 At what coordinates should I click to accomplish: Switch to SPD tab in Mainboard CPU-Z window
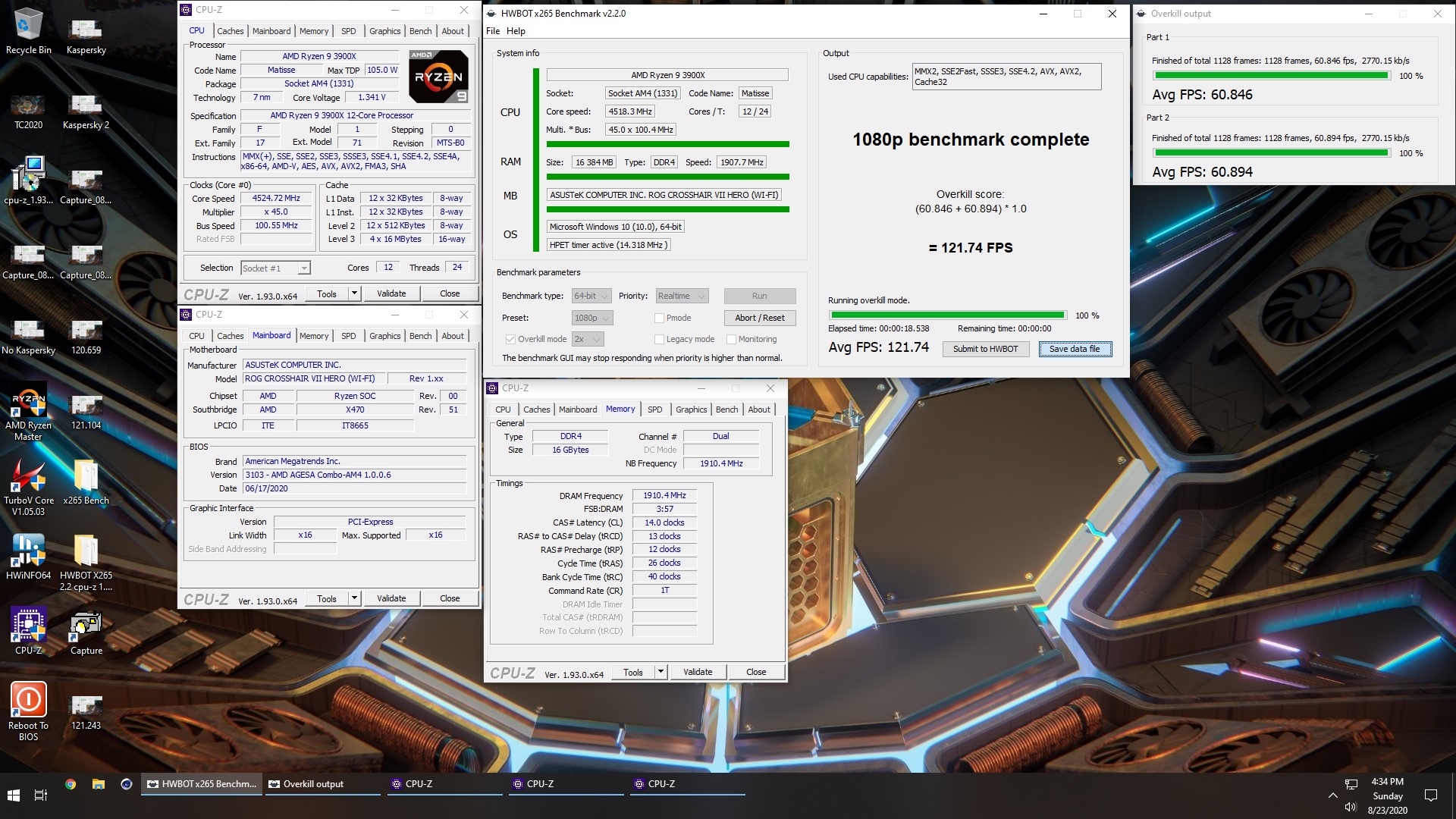point(348,336)
